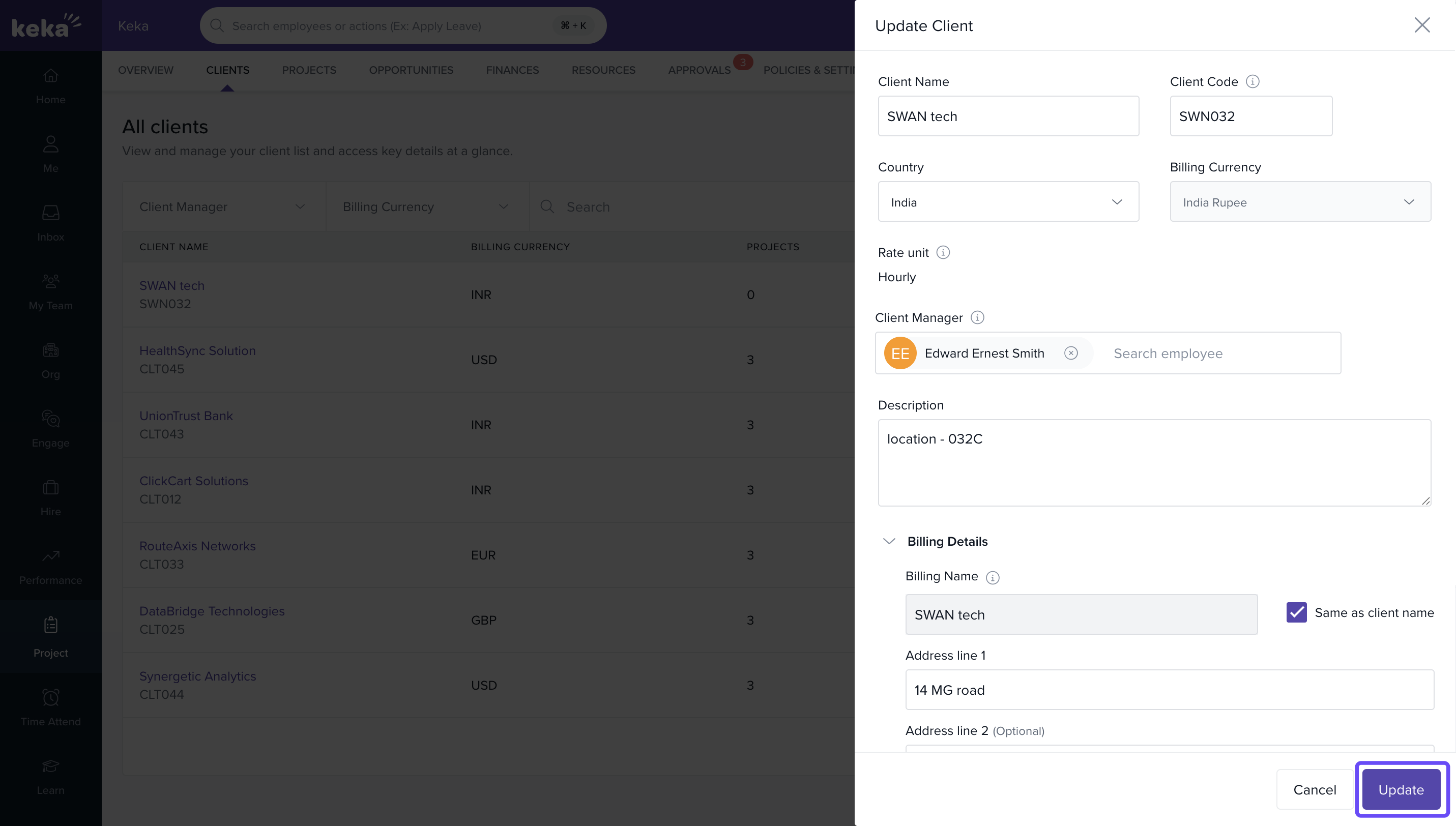Click the Update button

[x=1401, y=789]
